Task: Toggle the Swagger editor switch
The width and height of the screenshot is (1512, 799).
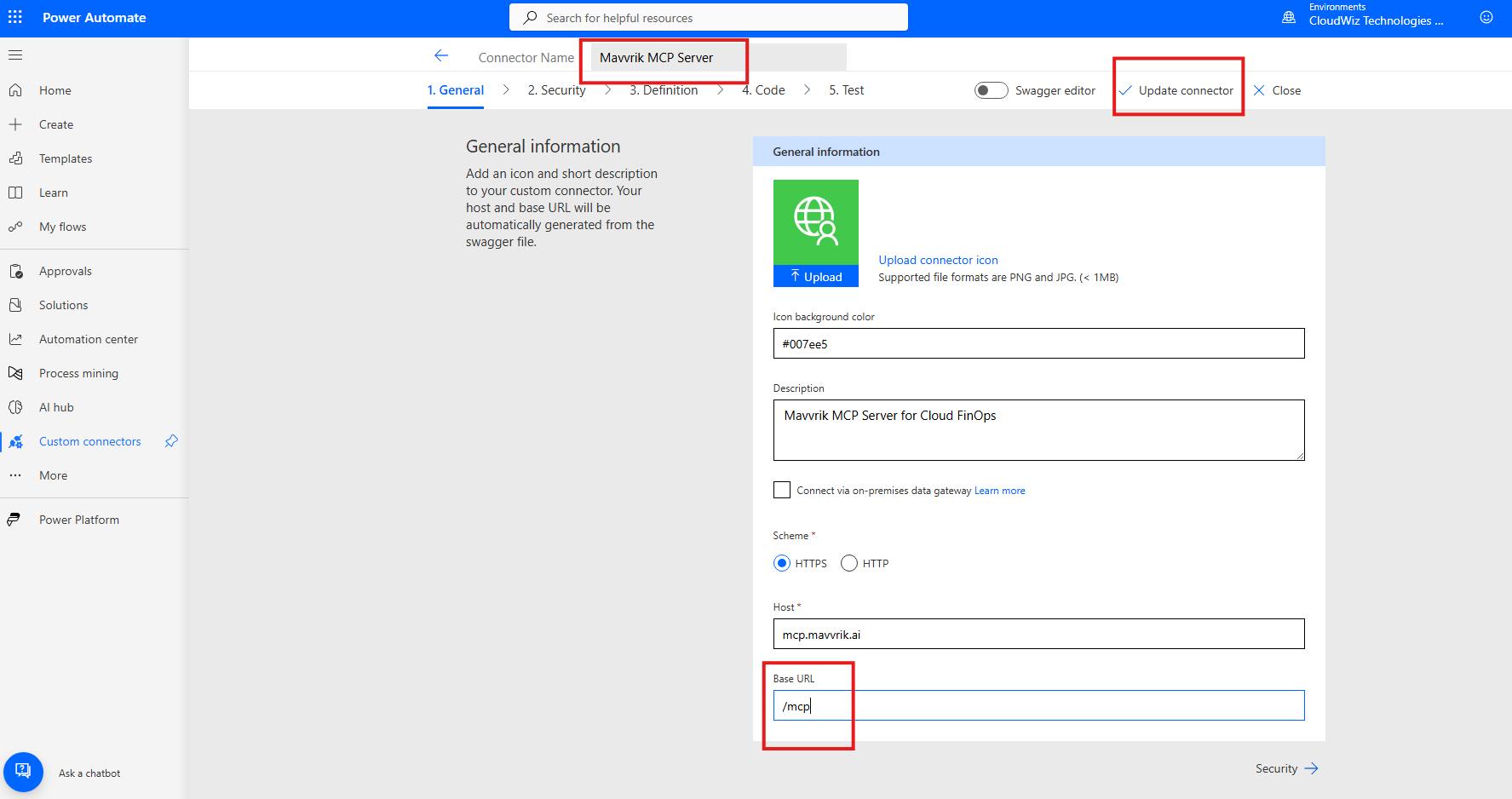Action: [992, 90]
